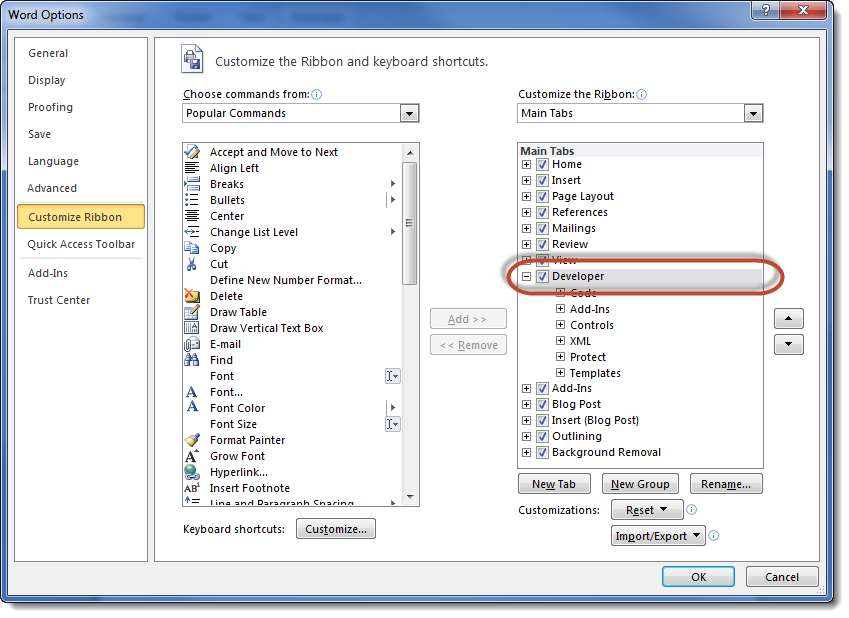Viewport: 849px width, 618px height.
Task: Open the Choose commands from dropdown
Action: click(409, 114)
